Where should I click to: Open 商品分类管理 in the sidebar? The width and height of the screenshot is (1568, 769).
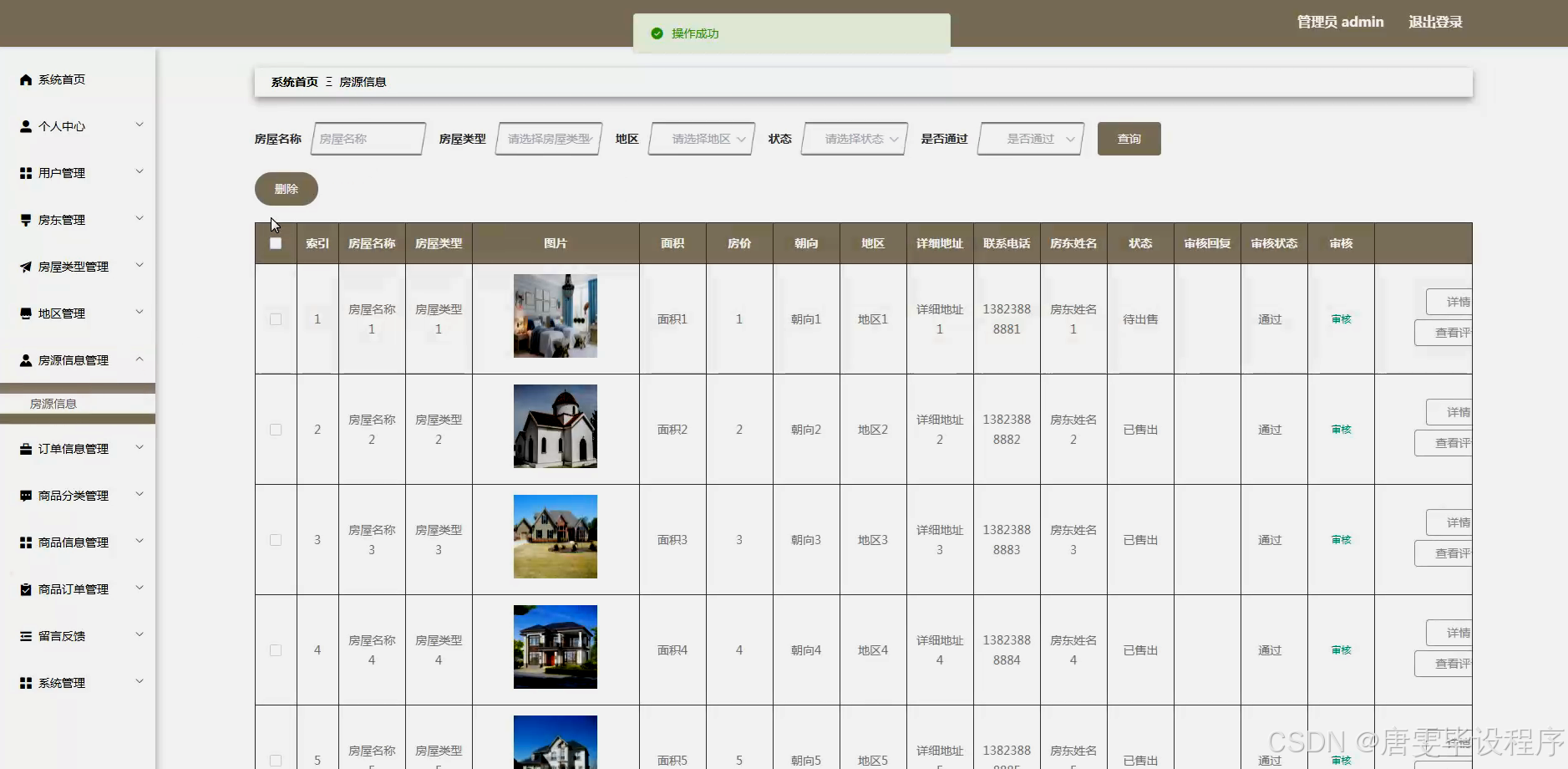tap(78, 496)
